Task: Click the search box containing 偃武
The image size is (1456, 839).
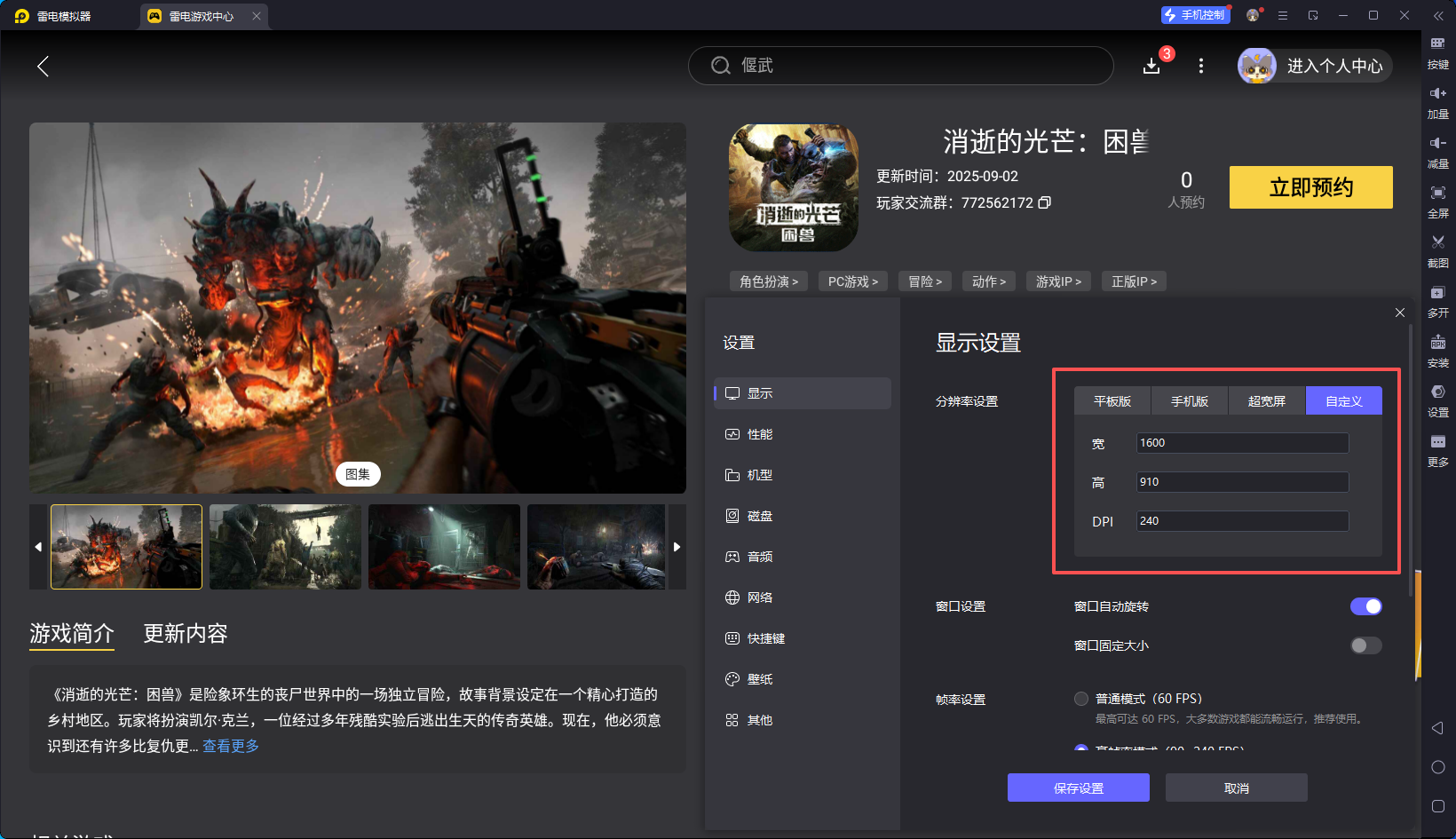Action: [x=901, y=66]
